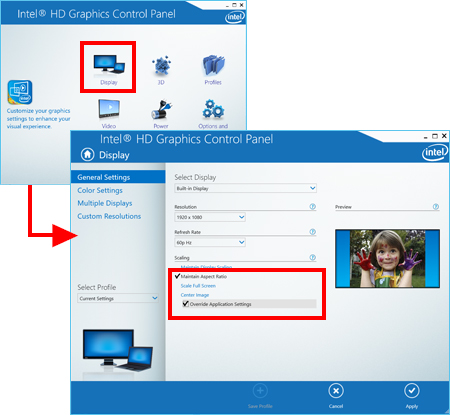Screen dimensions: 450x415
Task: Open the Resolution help question icon
Action: (312, 207)
